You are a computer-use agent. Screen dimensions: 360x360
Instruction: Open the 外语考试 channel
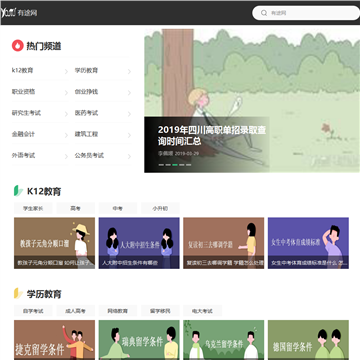(x=23, y=155)
